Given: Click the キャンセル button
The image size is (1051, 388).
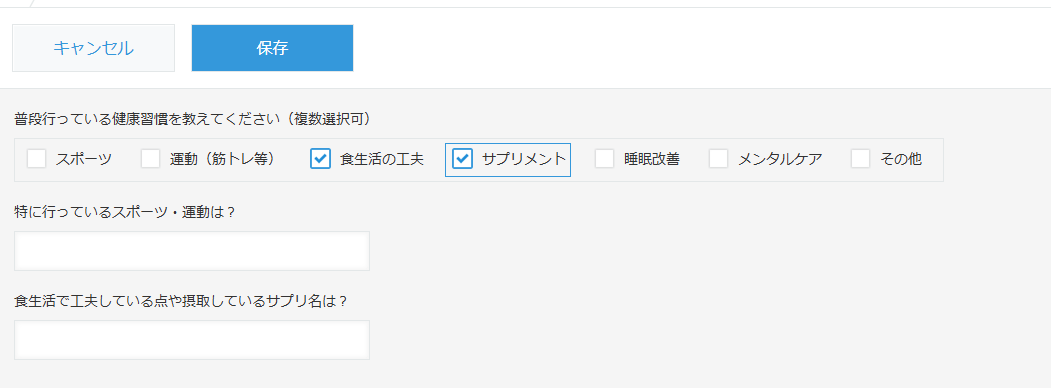Looking at the screenshot, I should pyautogui.click(x=93, y=48).
